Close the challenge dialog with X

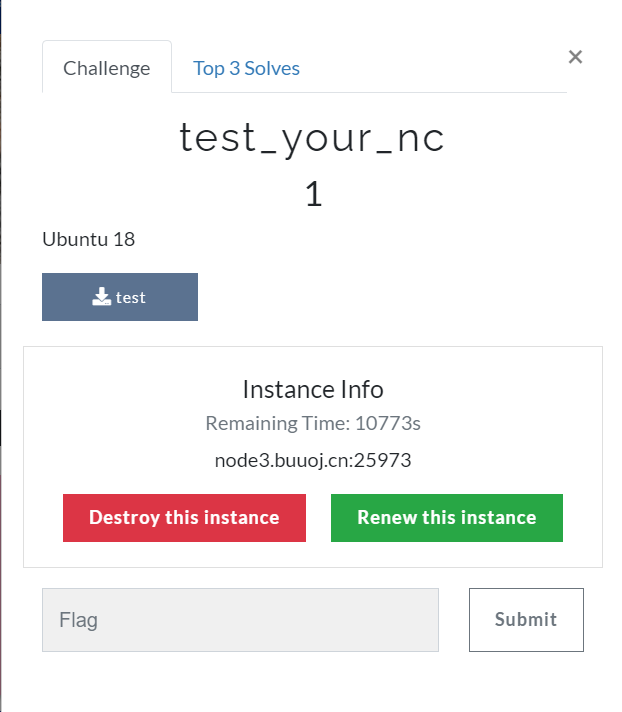click(575, 57)
